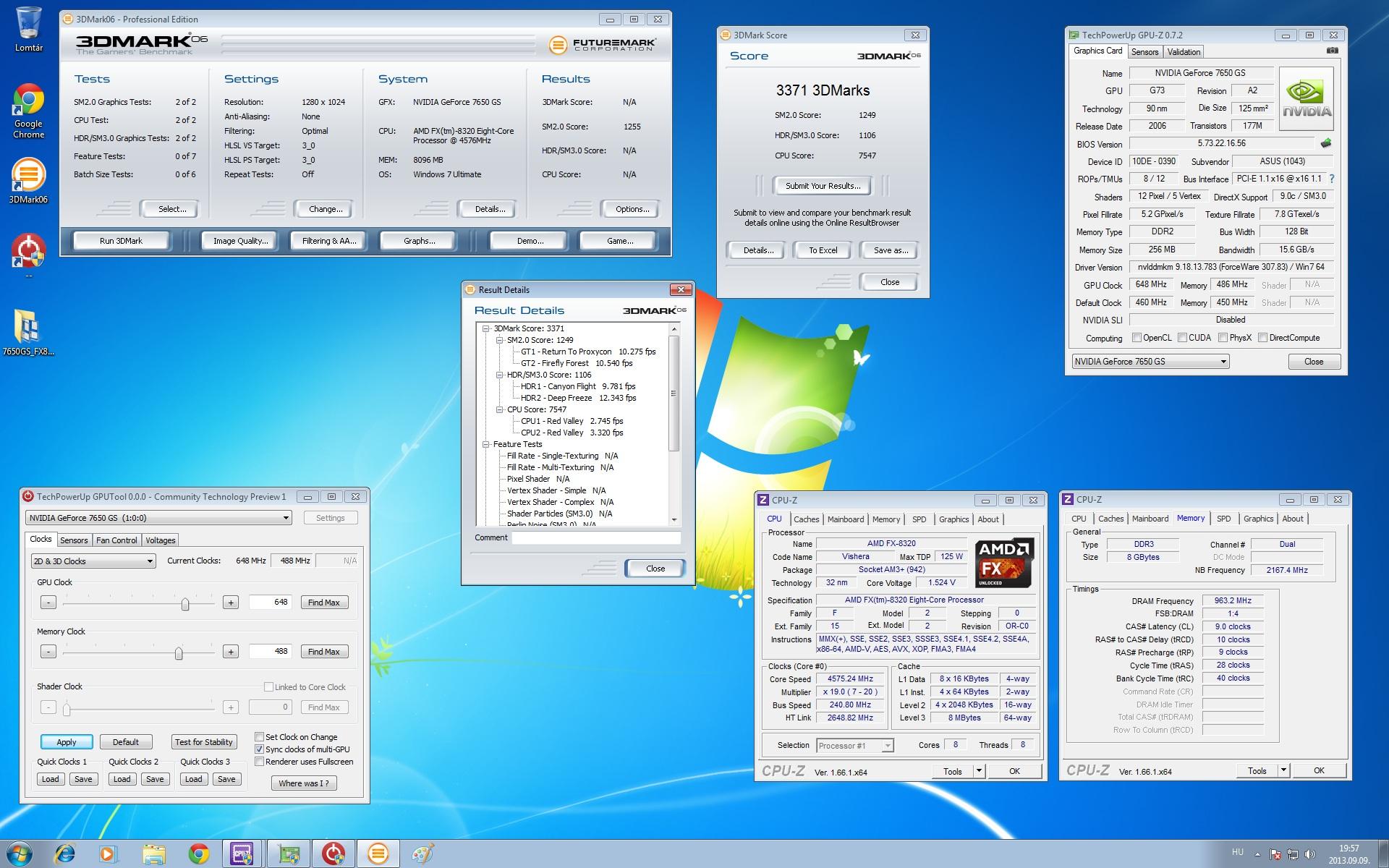Open Tools dropdown arrow in CPU-Z Memory window

[x=1283, y=770]
